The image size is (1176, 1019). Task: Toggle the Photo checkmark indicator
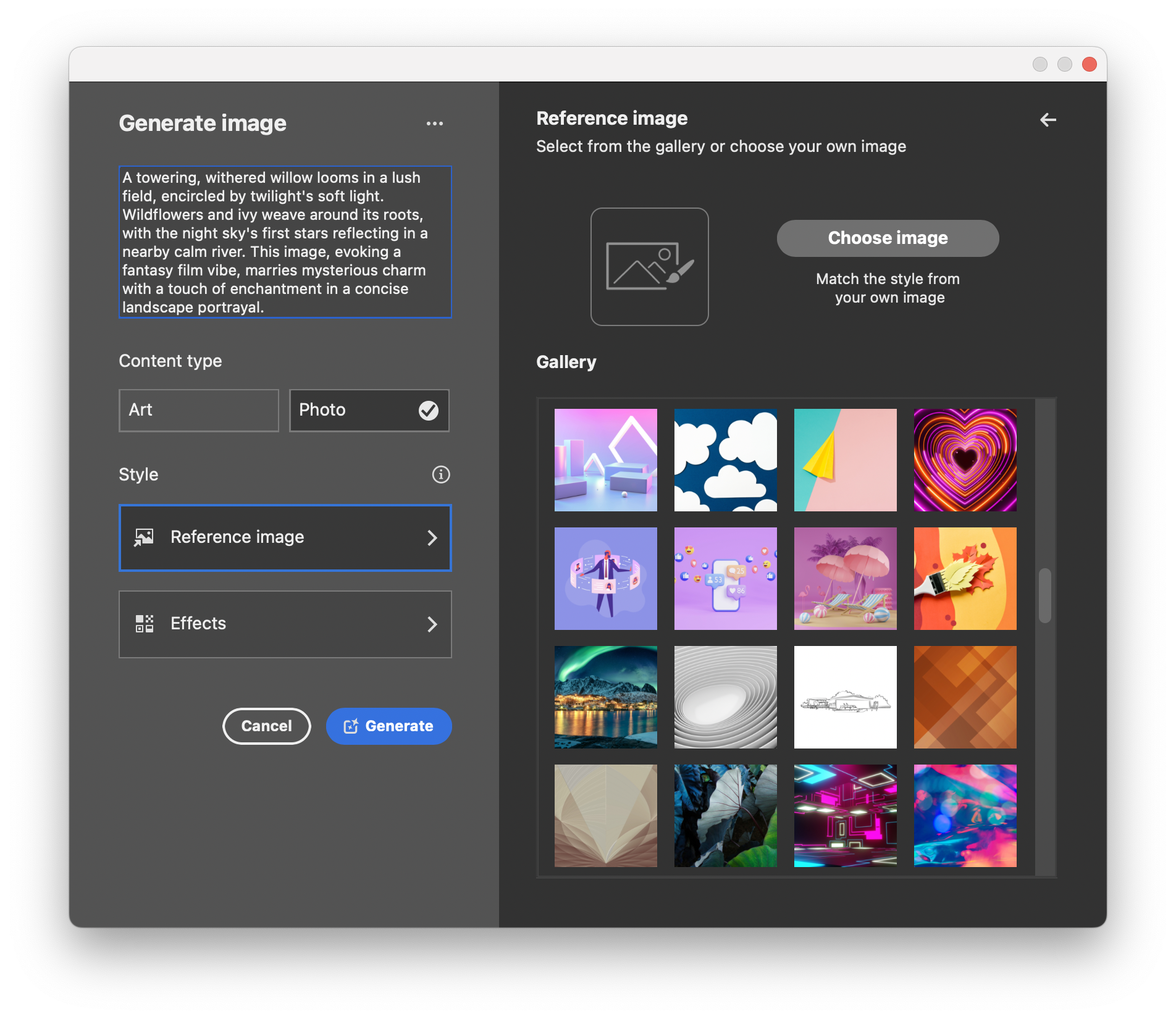click(429, 410)
